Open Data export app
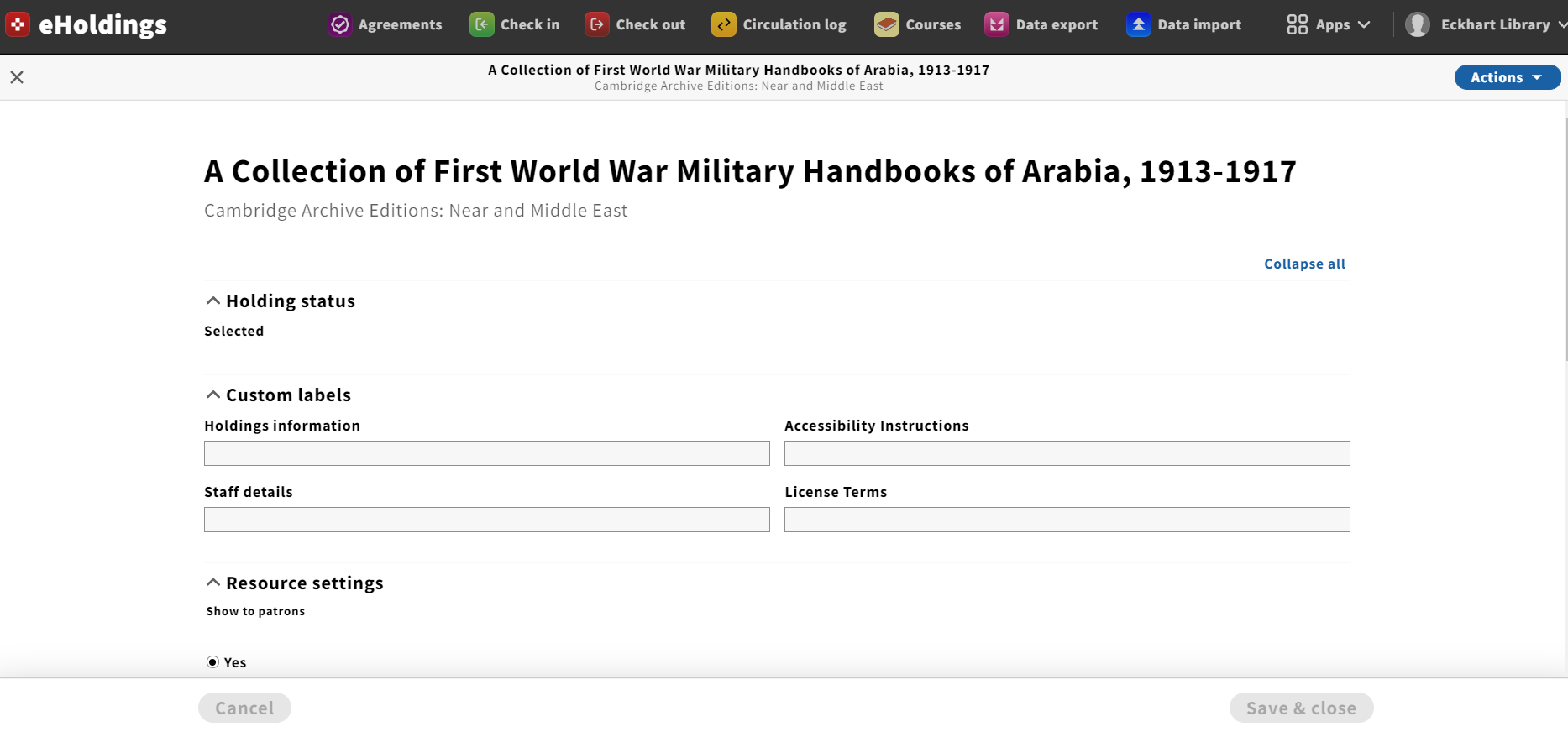 1041,24
